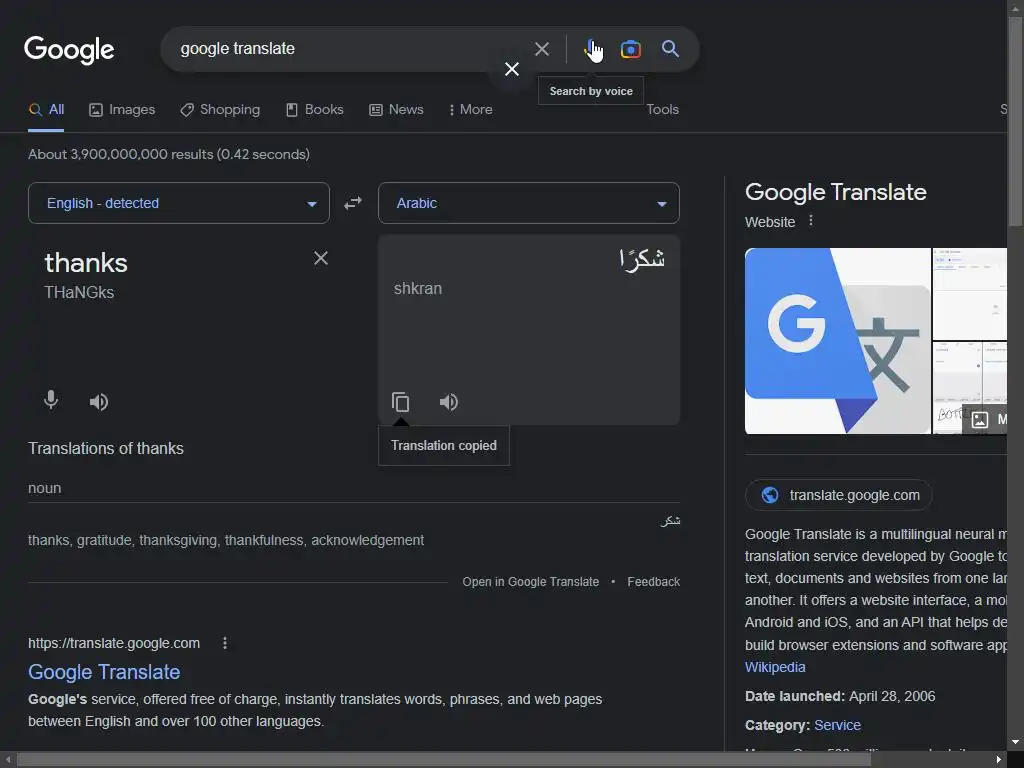Clear the source text 'thanks'

(x=321, y=258)
